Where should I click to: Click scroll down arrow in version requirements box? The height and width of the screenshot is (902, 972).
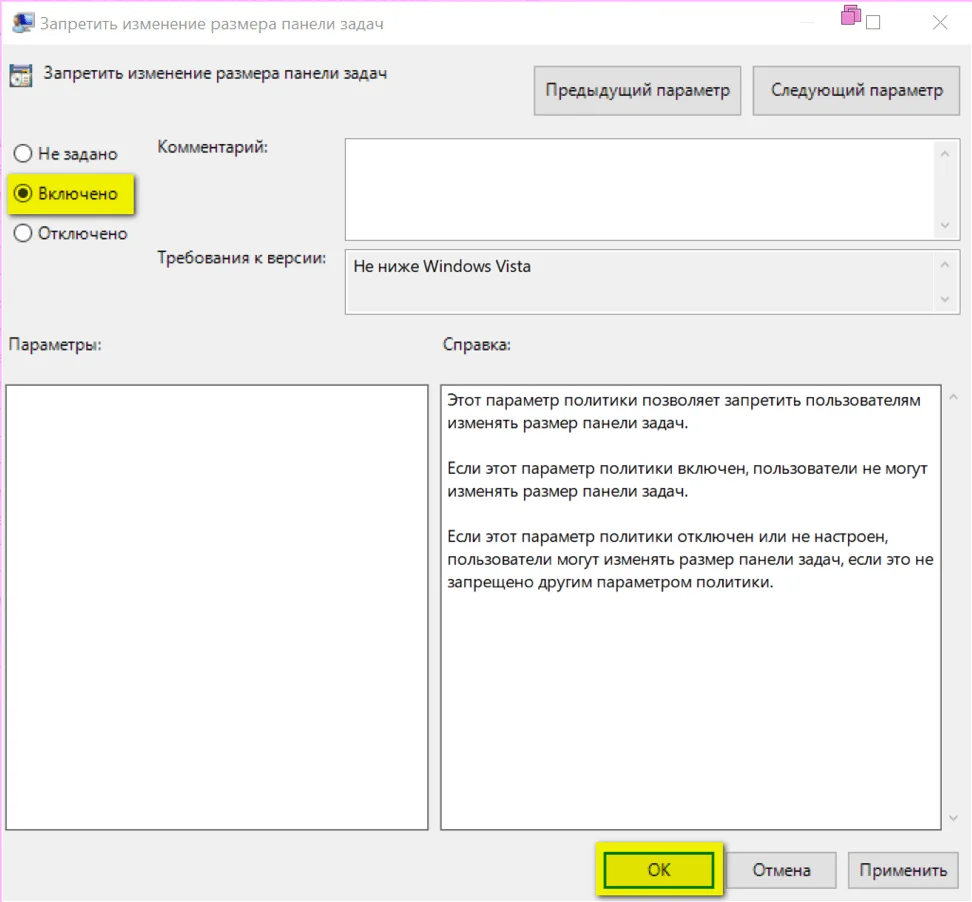point(944,299)
